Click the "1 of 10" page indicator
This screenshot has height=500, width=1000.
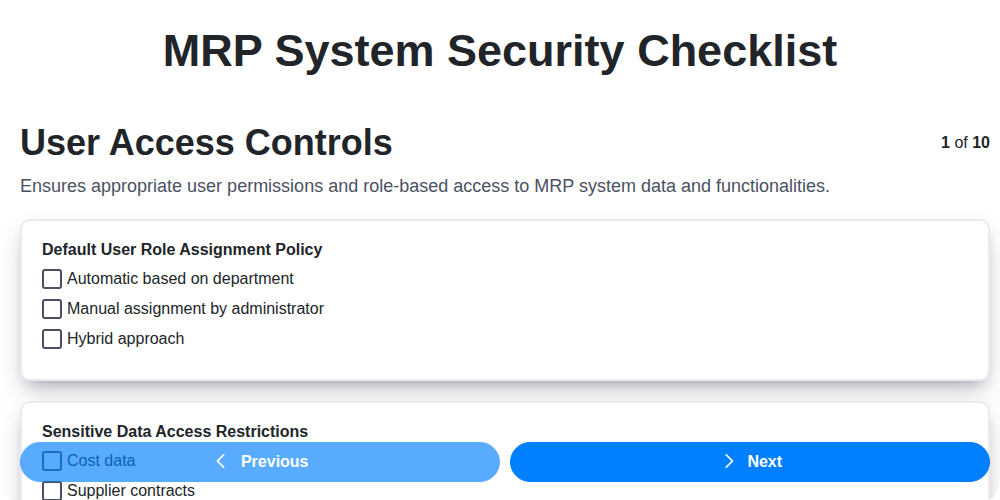pos(965,143)
